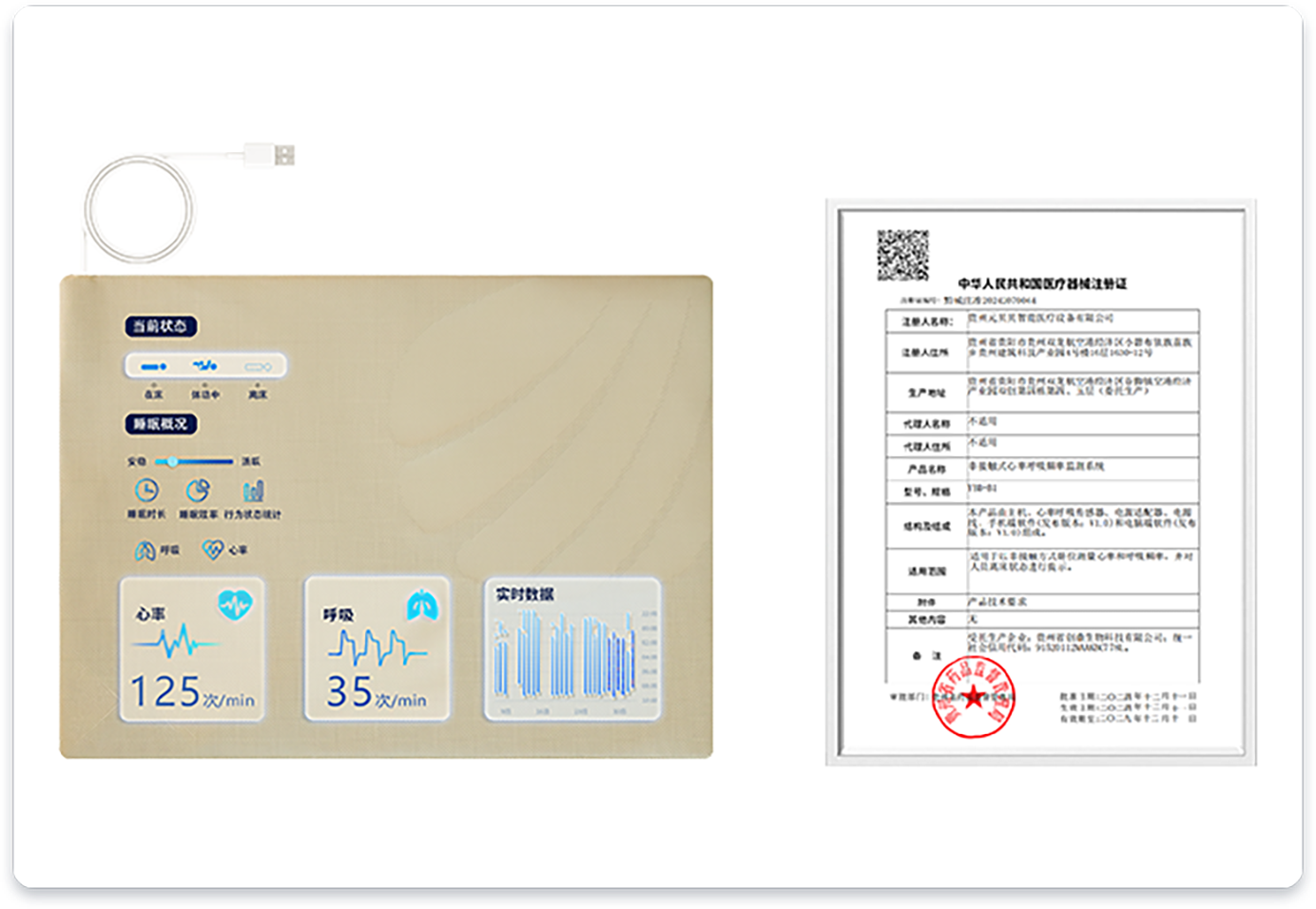This screenshot has width=1316, height=909.
Task: Click the 在床 in-bed status icon
Action: coord(153,366)
